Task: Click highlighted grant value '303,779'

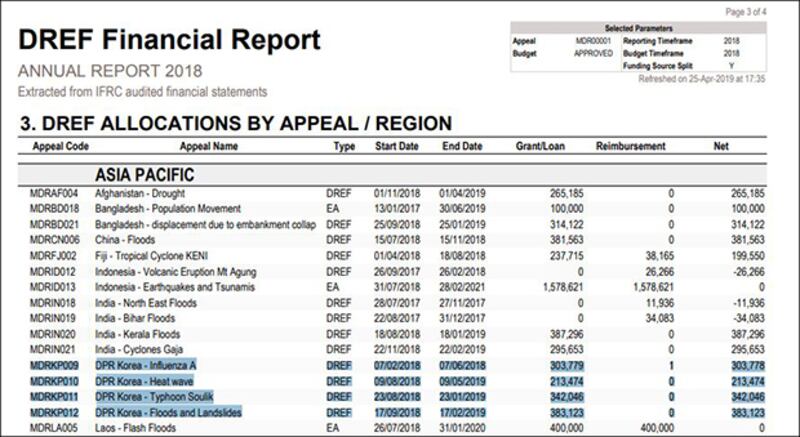Action: pyautogui.click(x=566, y=366)
